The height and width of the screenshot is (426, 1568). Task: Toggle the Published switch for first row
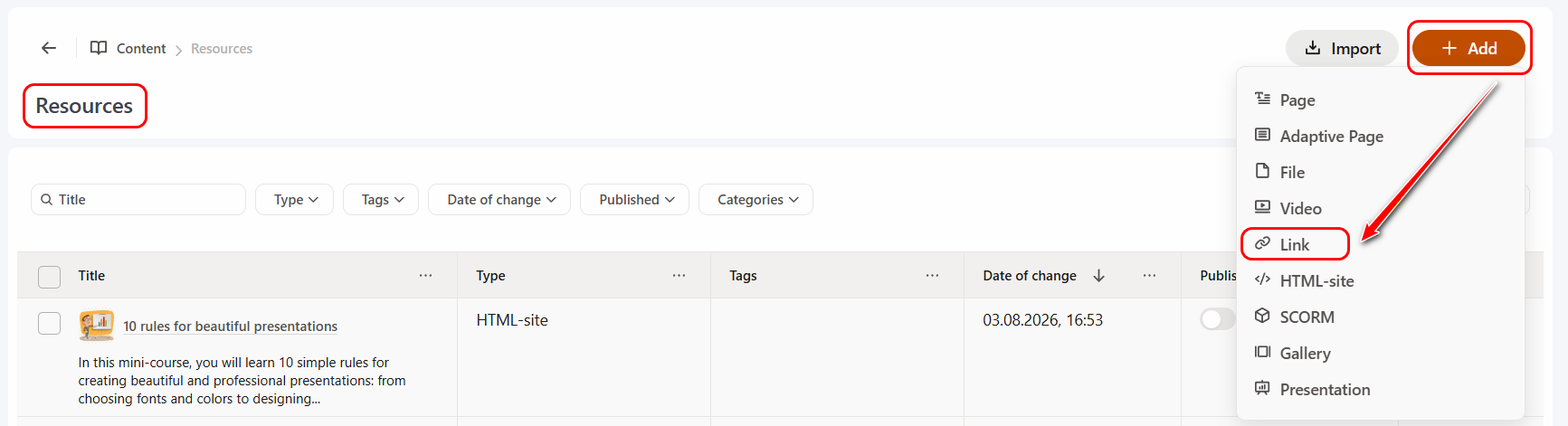1217,319
